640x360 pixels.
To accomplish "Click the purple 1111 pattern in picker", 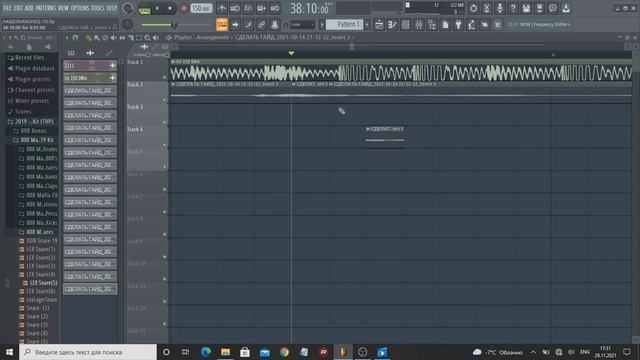I will (90, 65).
